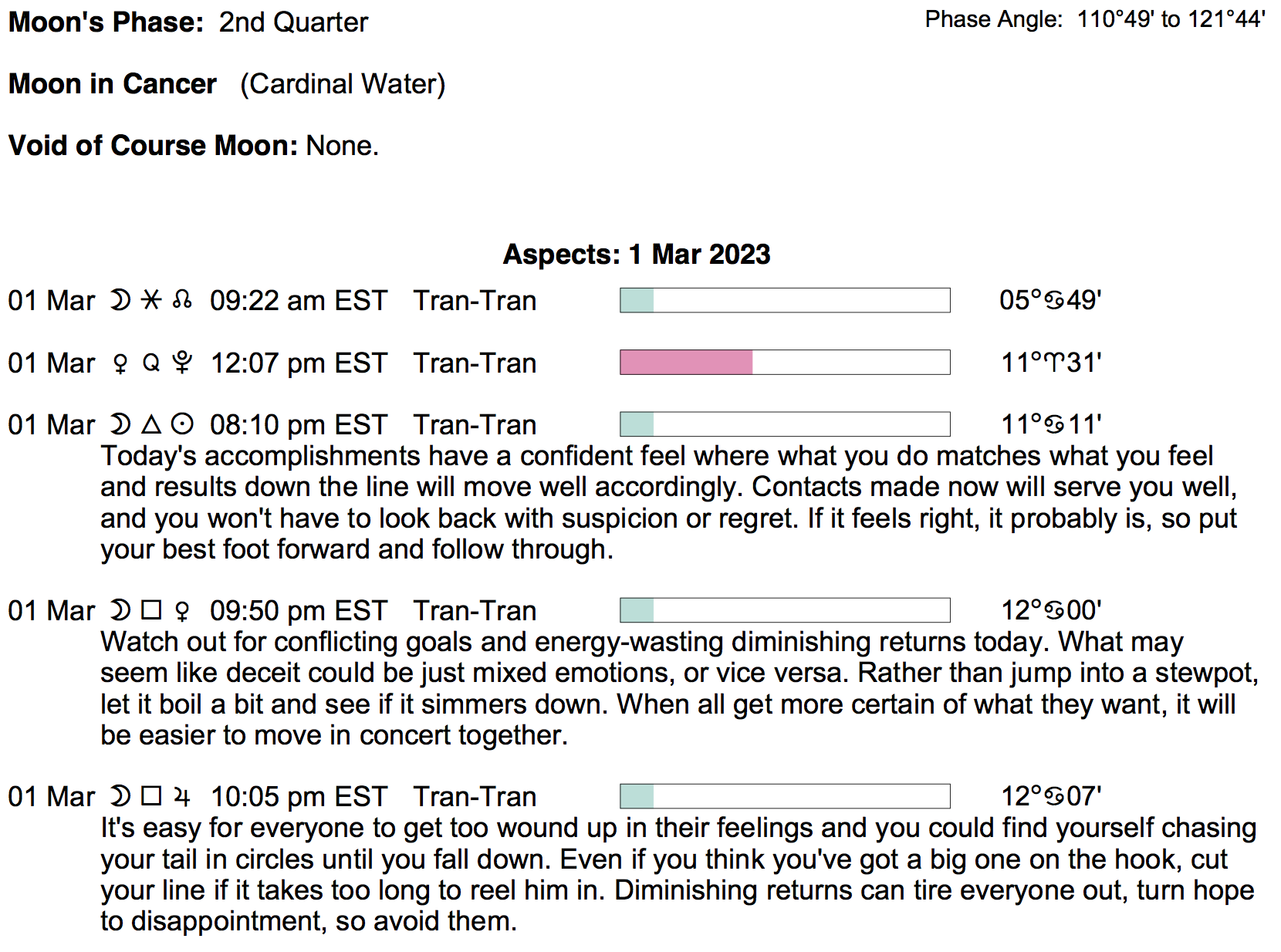This screenshot has width=1281, height=952.
Task: Click the 11°Aries 31' position value
Action: (1051, 363)
